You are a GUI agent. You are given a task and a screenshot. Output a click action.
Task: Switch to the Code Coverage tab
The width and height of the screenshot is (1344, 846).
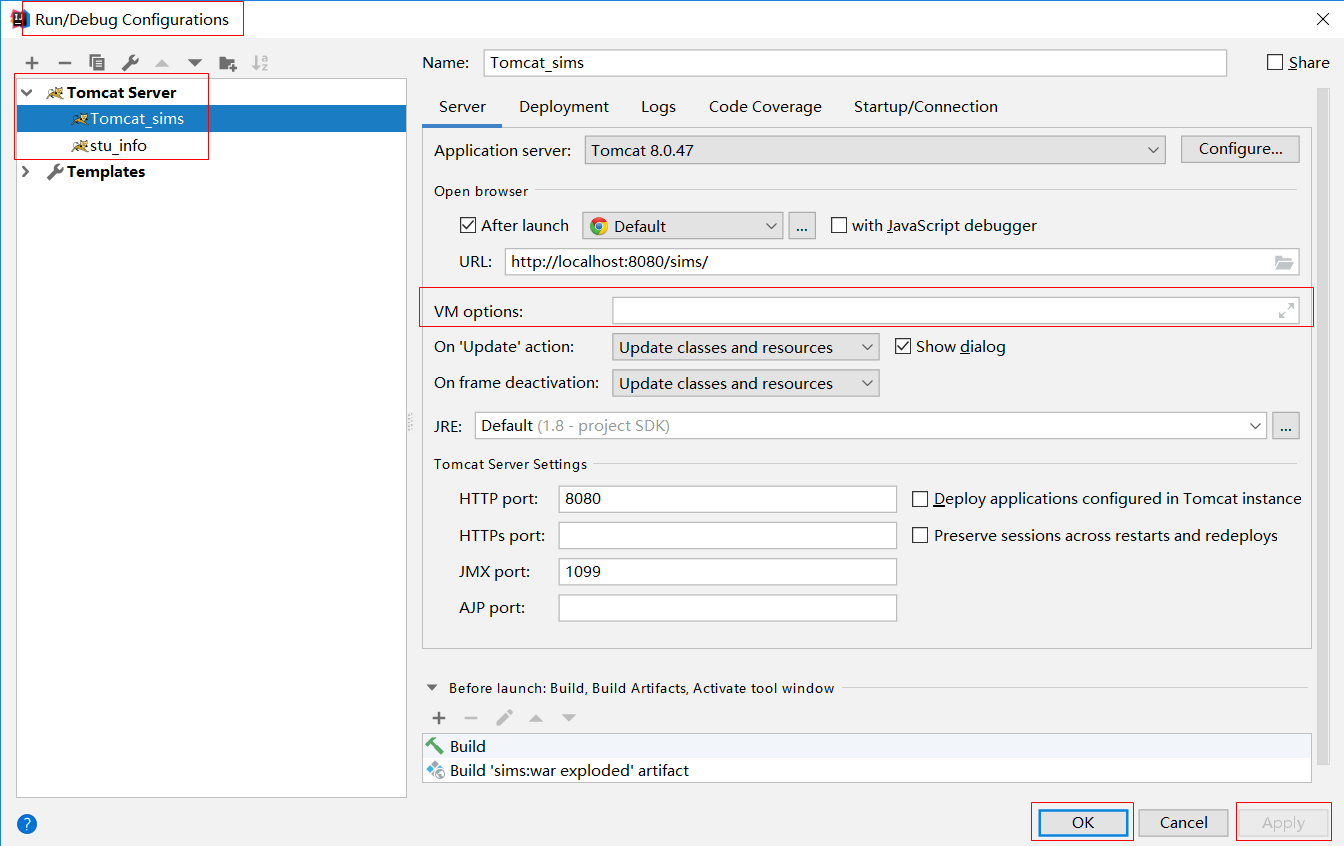[x=765, y=107]
